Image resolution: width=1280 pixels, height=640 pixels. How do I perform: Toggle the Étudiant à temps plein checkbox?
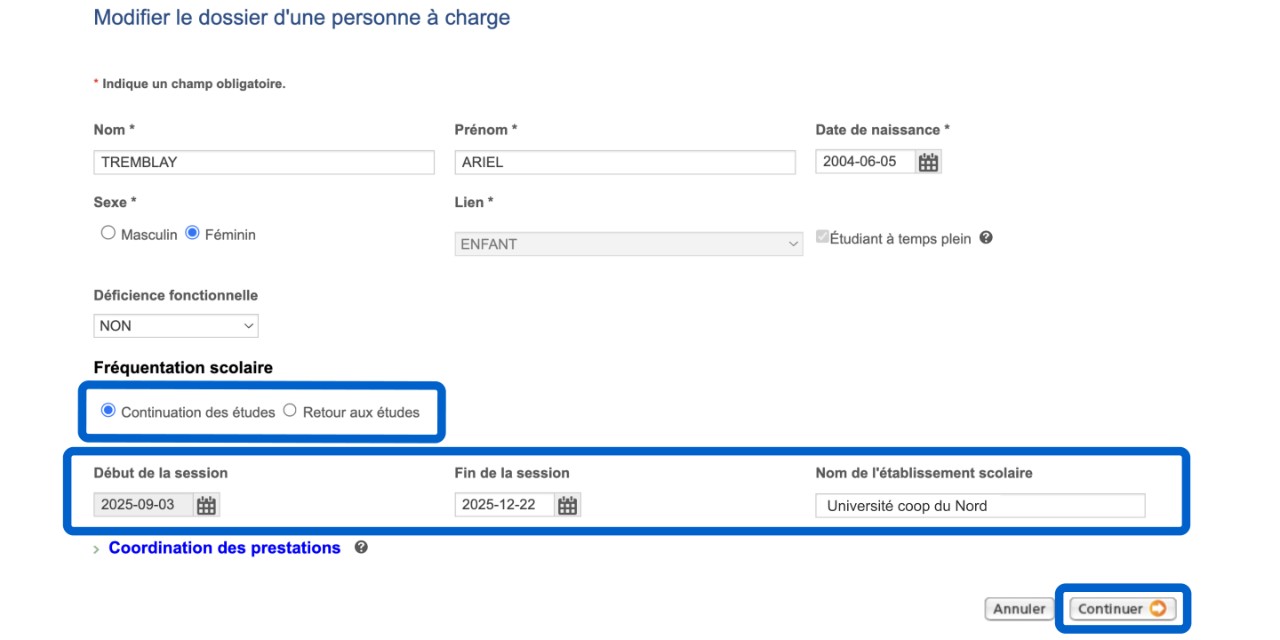pyautogui.click(x=822, y=238)
